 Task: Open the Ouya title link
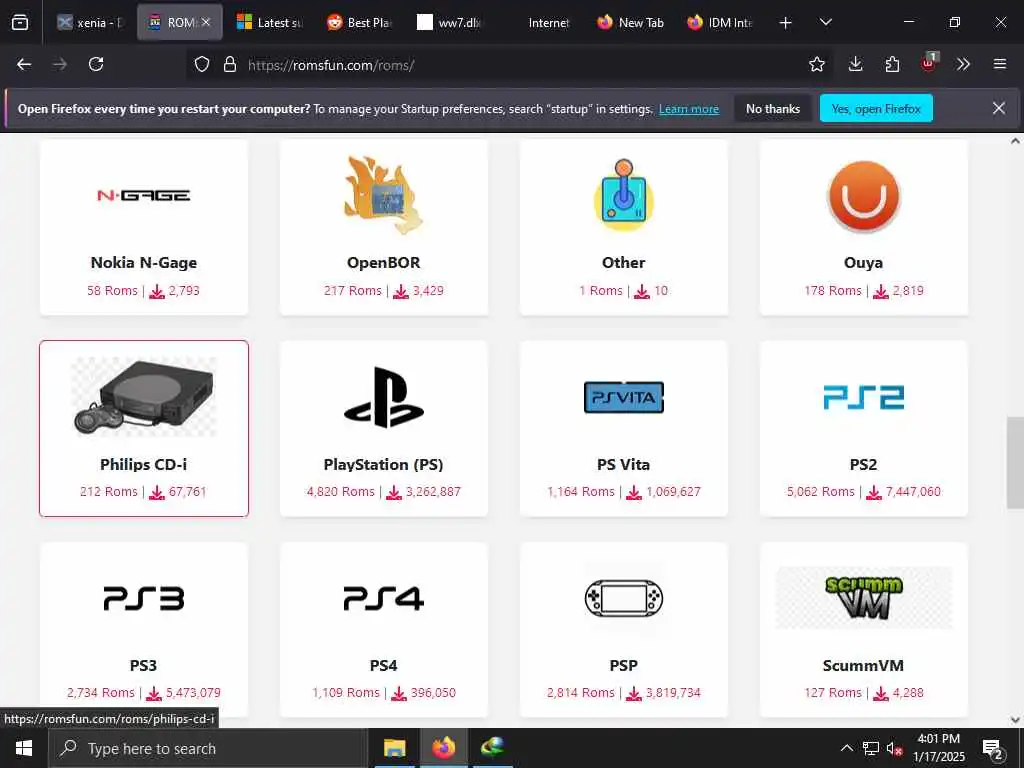[863, 263]
